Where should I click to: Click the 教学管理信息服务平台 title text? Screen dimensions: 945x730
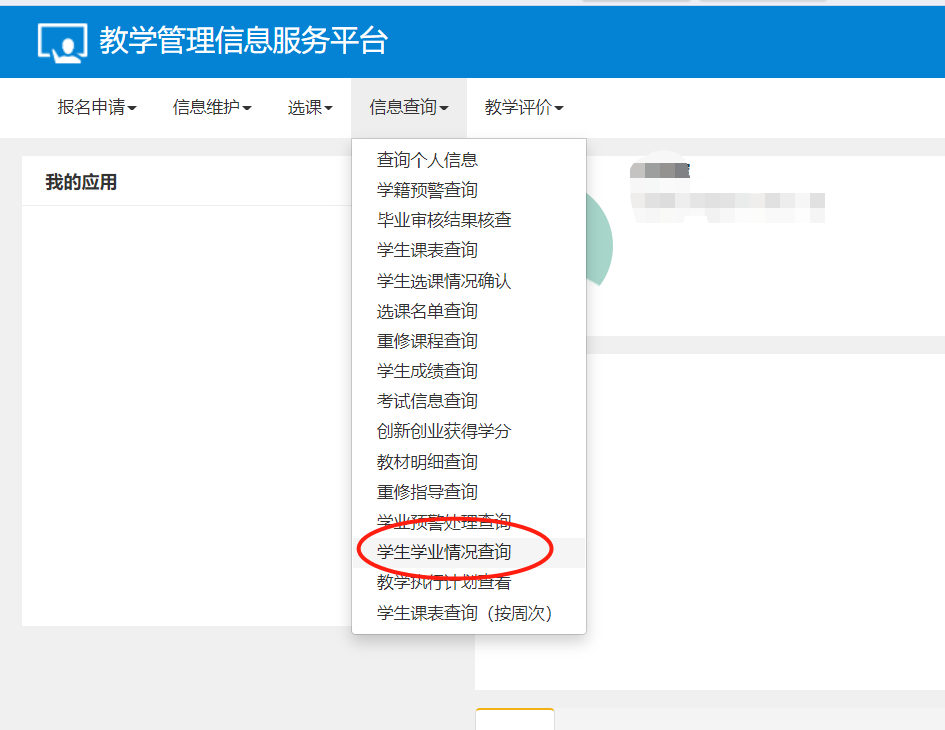coord(243,41)
